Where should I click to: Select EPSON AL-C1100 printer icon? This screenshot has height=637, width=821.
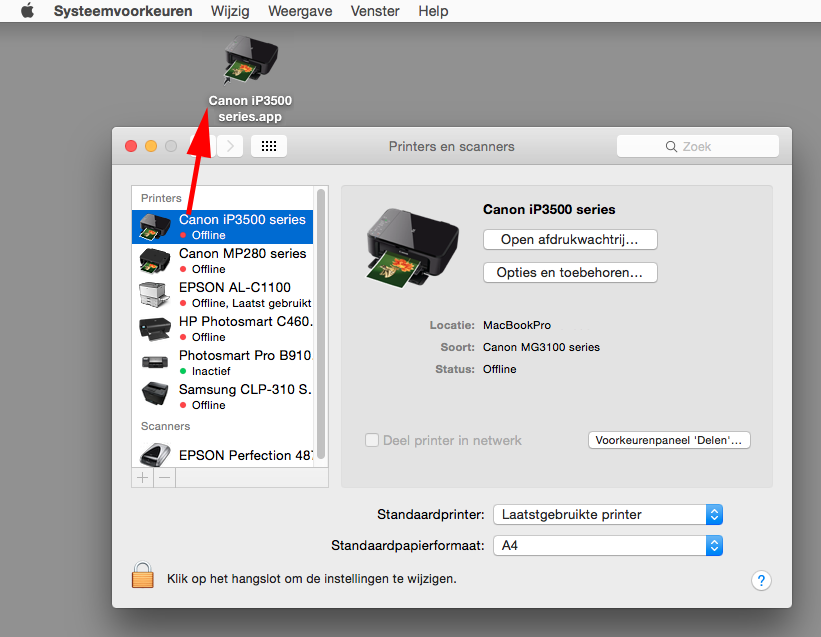[155, 295]
